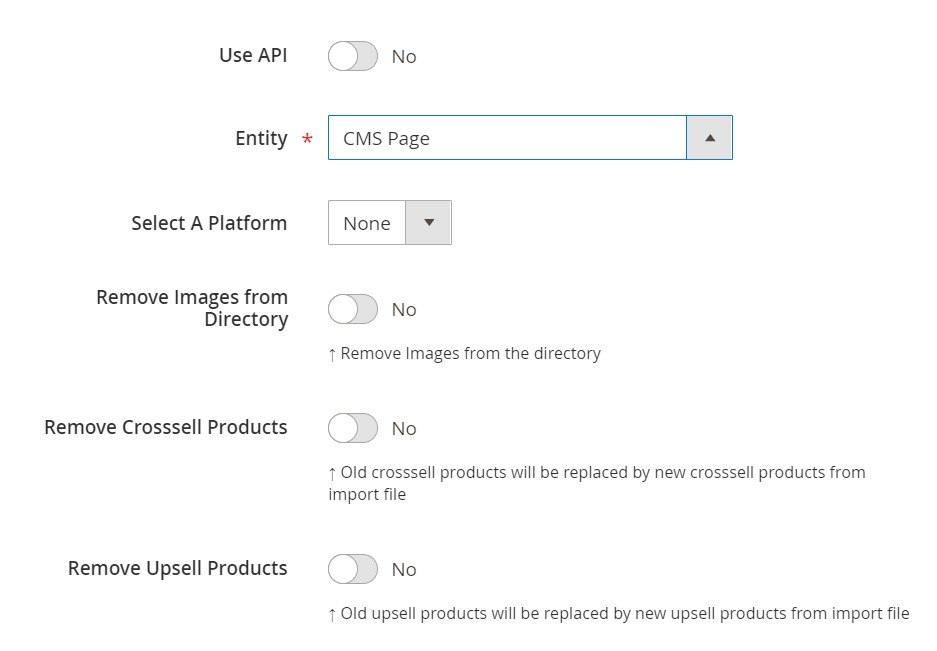Viewport: 937px width, 651px height.
Task: Click the Entity field label
Action: click(x=261, y=138)
